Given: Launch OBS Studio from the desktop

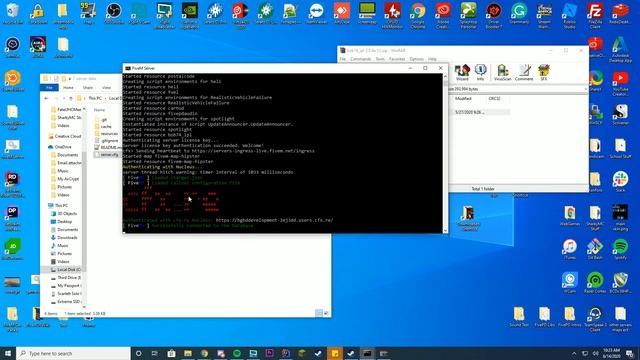Looking at the screenshot, I should click(113, 14).
